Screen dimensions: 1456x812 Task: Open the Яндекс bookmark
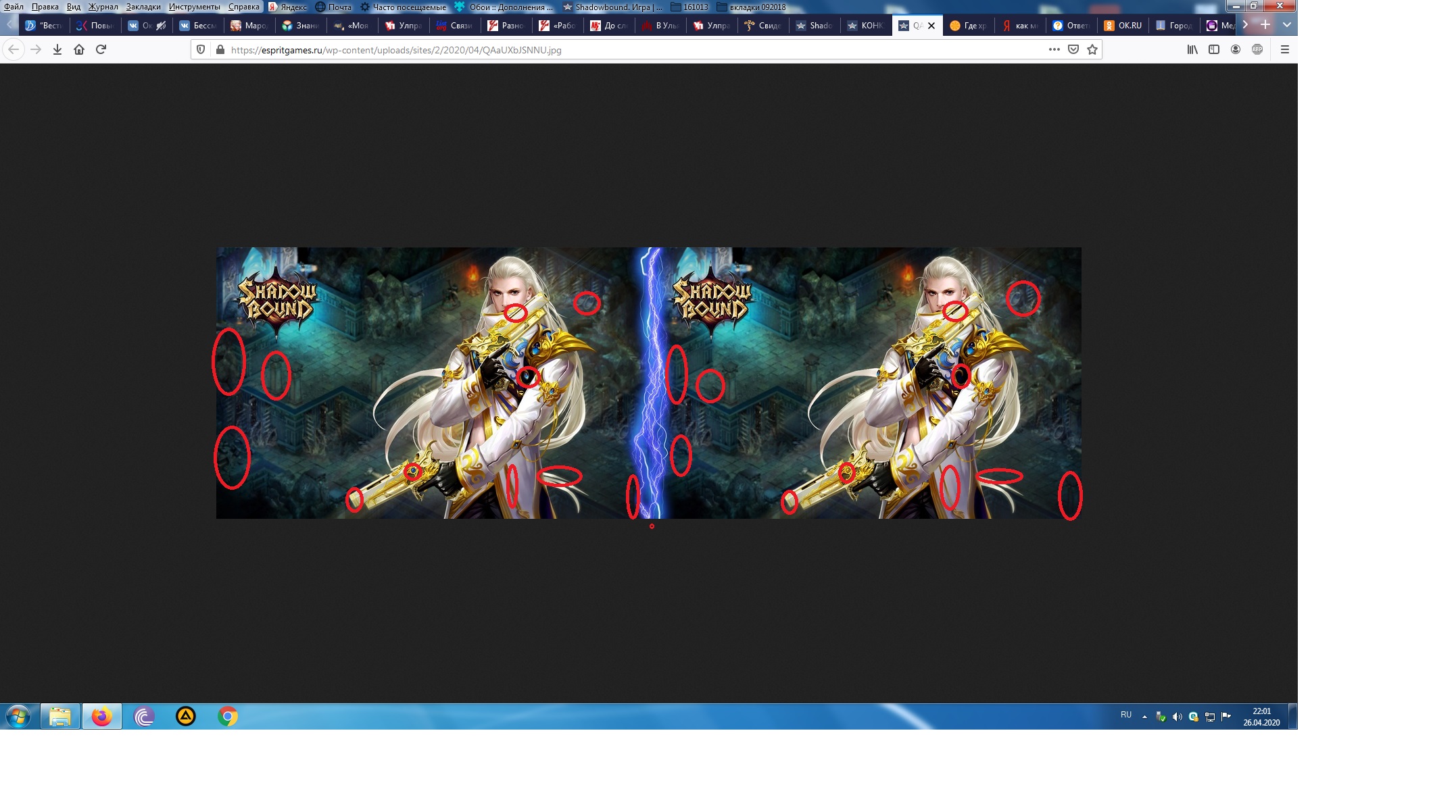(x=288, y=7)
